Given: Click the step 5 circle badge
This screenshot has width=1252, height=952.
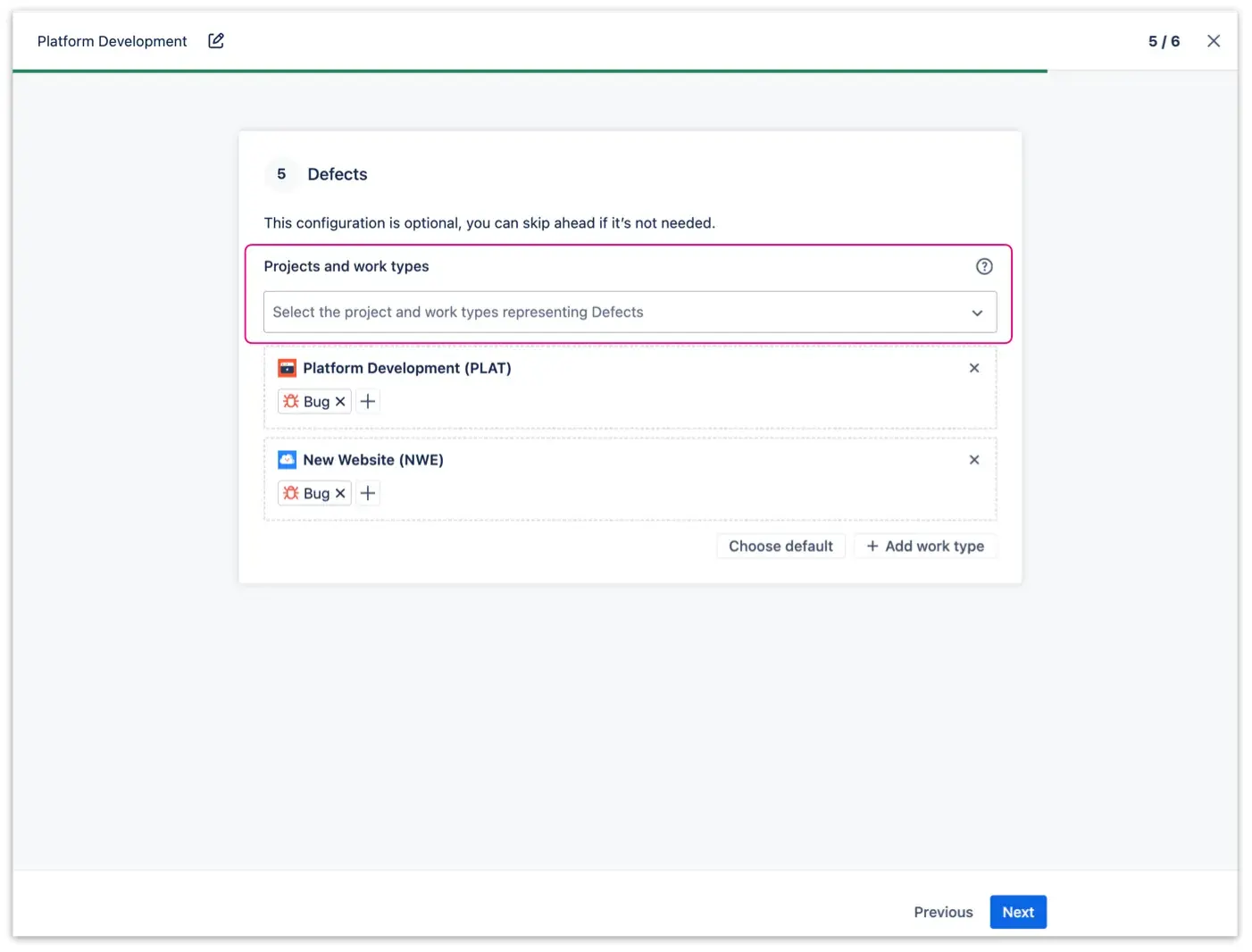Looking at the screenshot, I should (x=281, y=174).
